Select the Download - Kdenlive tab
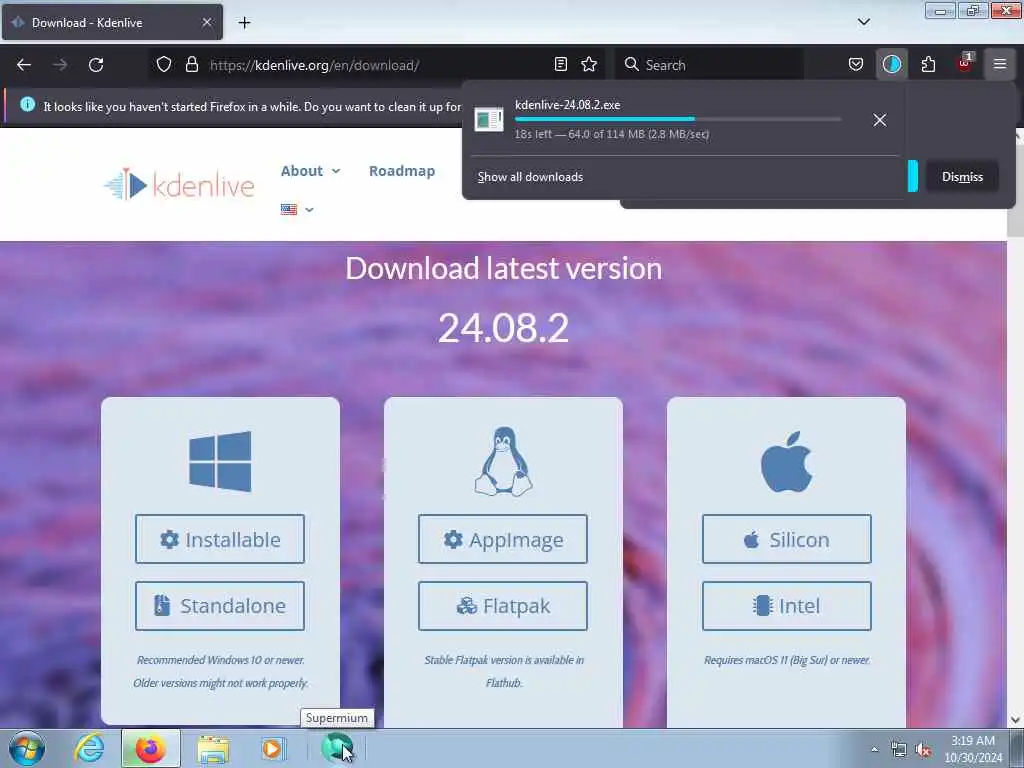 (x=112, y=22)
